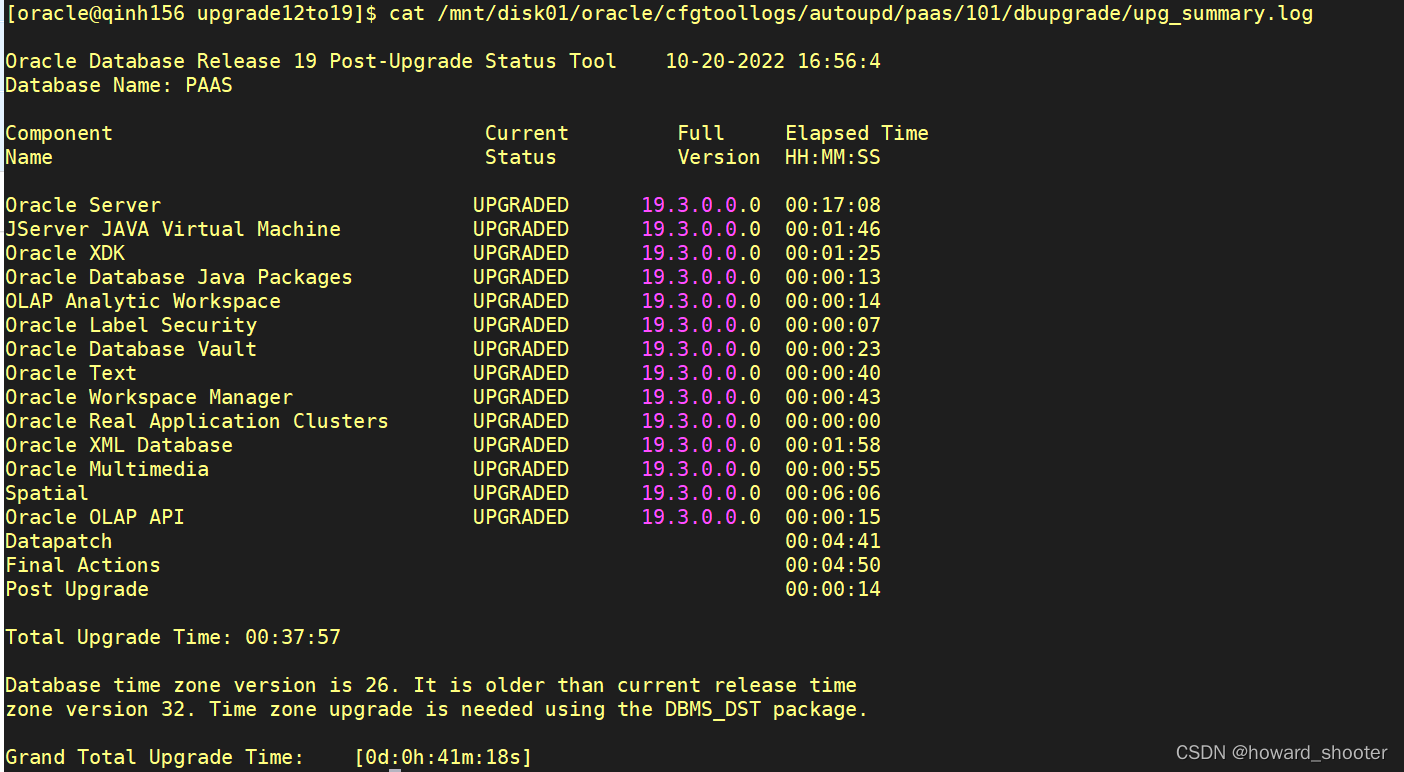The image size is (1404, 772).
Task: Click the JServer JAVA Virtual Machine entry
Action: tap(173, 229)
